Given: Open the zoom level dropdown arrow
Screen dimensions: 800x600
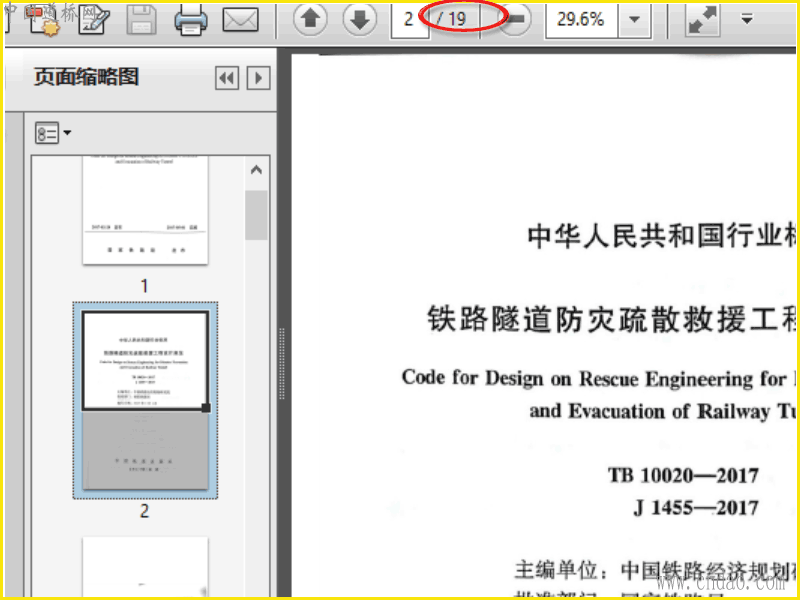Looking at the screenshot, I should 634,19.
